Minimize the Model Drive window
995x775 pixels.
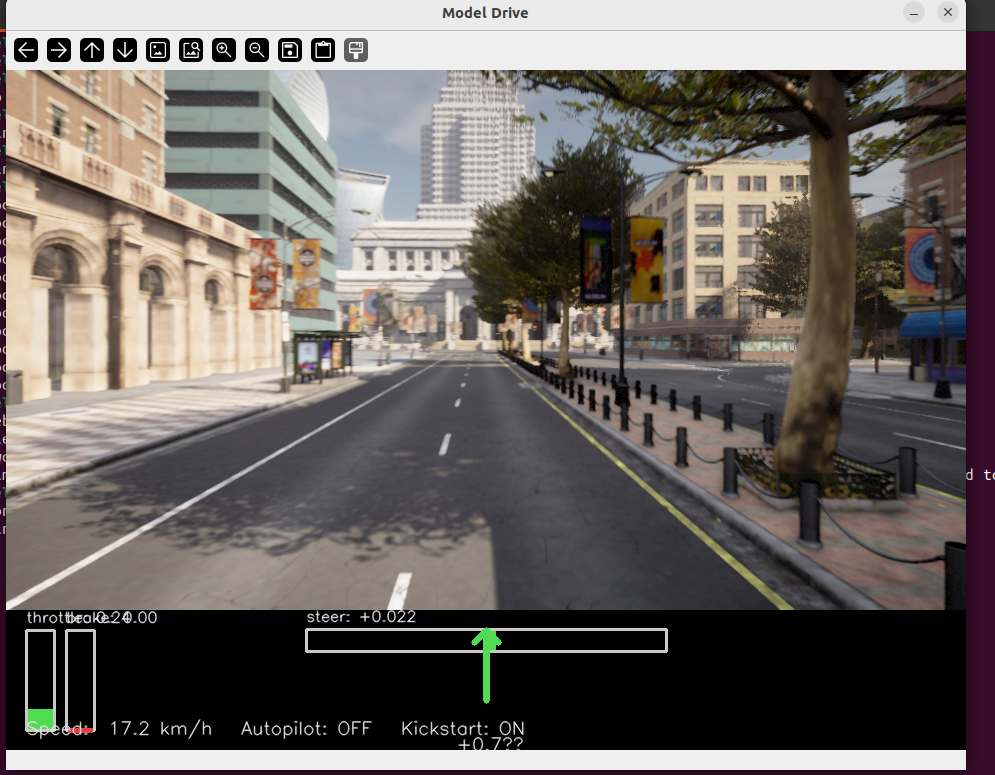click(914, 13)
